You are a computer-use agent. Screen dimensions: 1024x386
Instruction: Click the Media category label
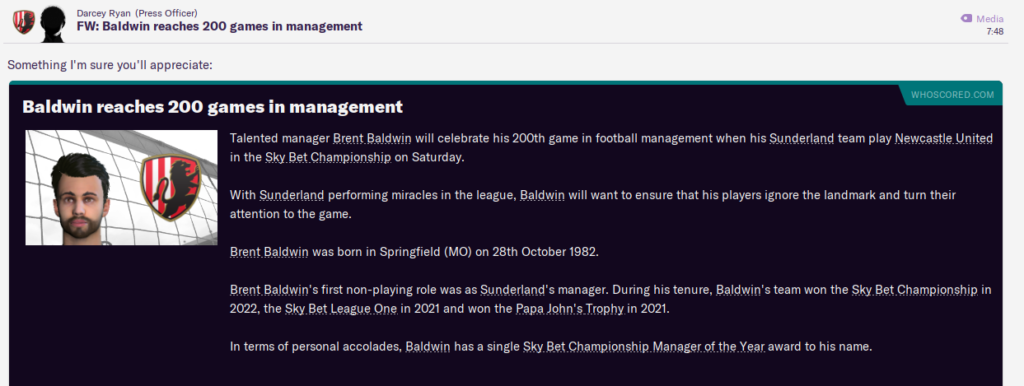tap(990, 19)
